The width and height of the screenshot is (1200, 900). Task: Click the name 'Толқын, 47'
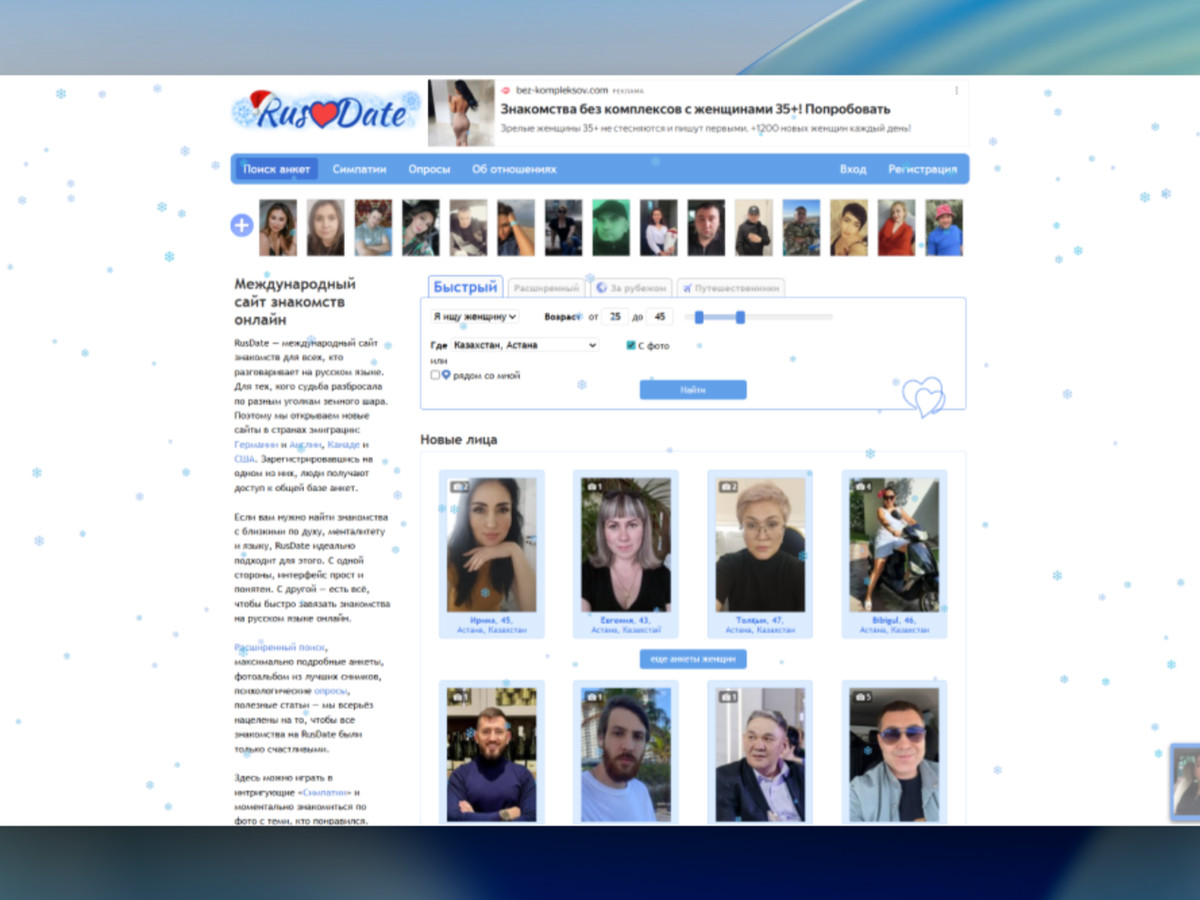[x=760, y=620]
